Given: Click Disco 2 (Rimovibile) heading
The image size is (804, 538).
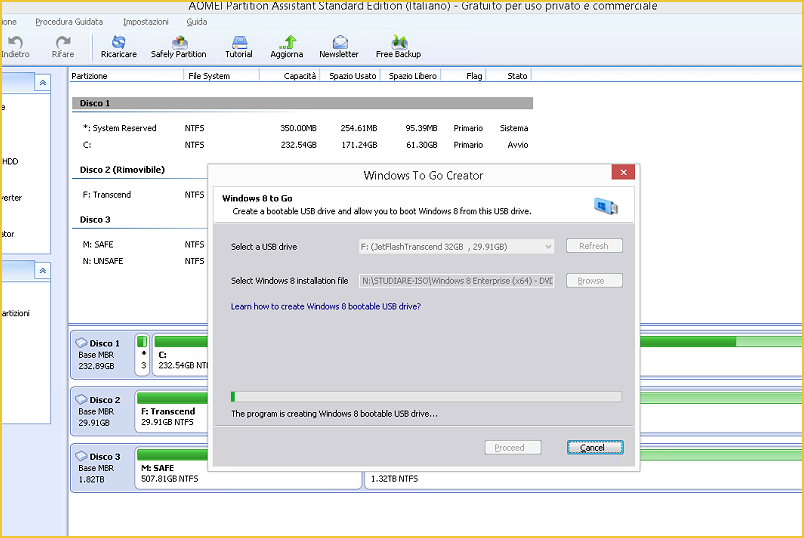Looking at the screenshot, I should [x=122, y=170].
